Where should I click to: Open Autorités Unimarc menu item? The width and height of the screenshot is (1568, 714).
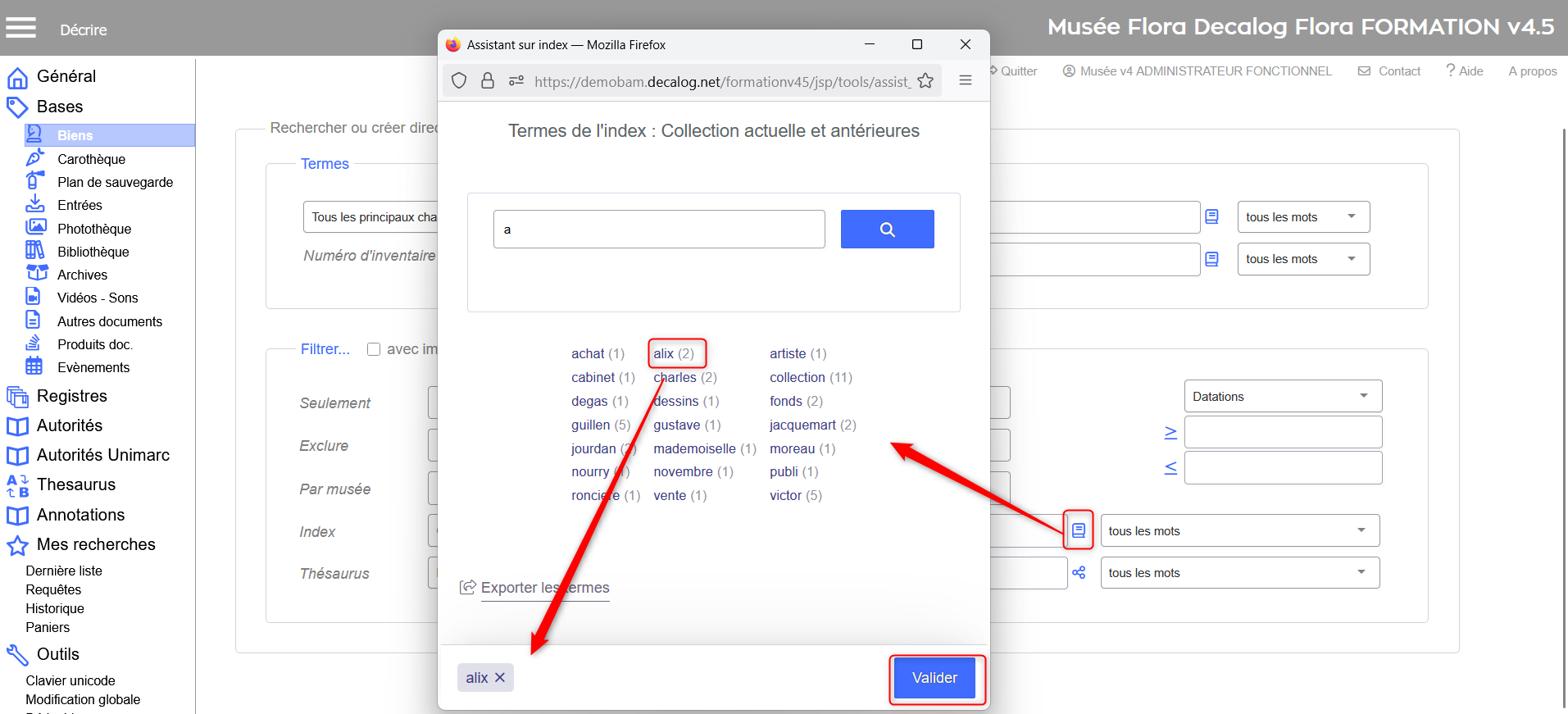(103, 455)
